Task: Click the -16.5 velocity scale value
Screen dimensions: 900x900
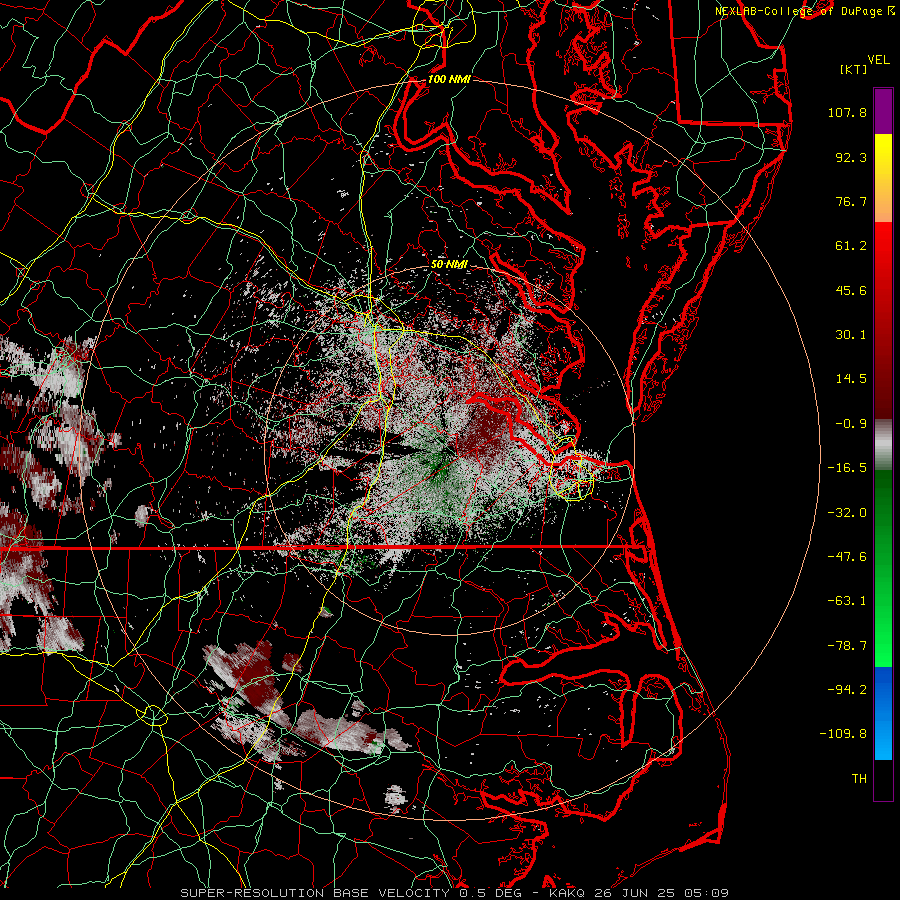Action: pyautogui.click(x=847, y=468)
